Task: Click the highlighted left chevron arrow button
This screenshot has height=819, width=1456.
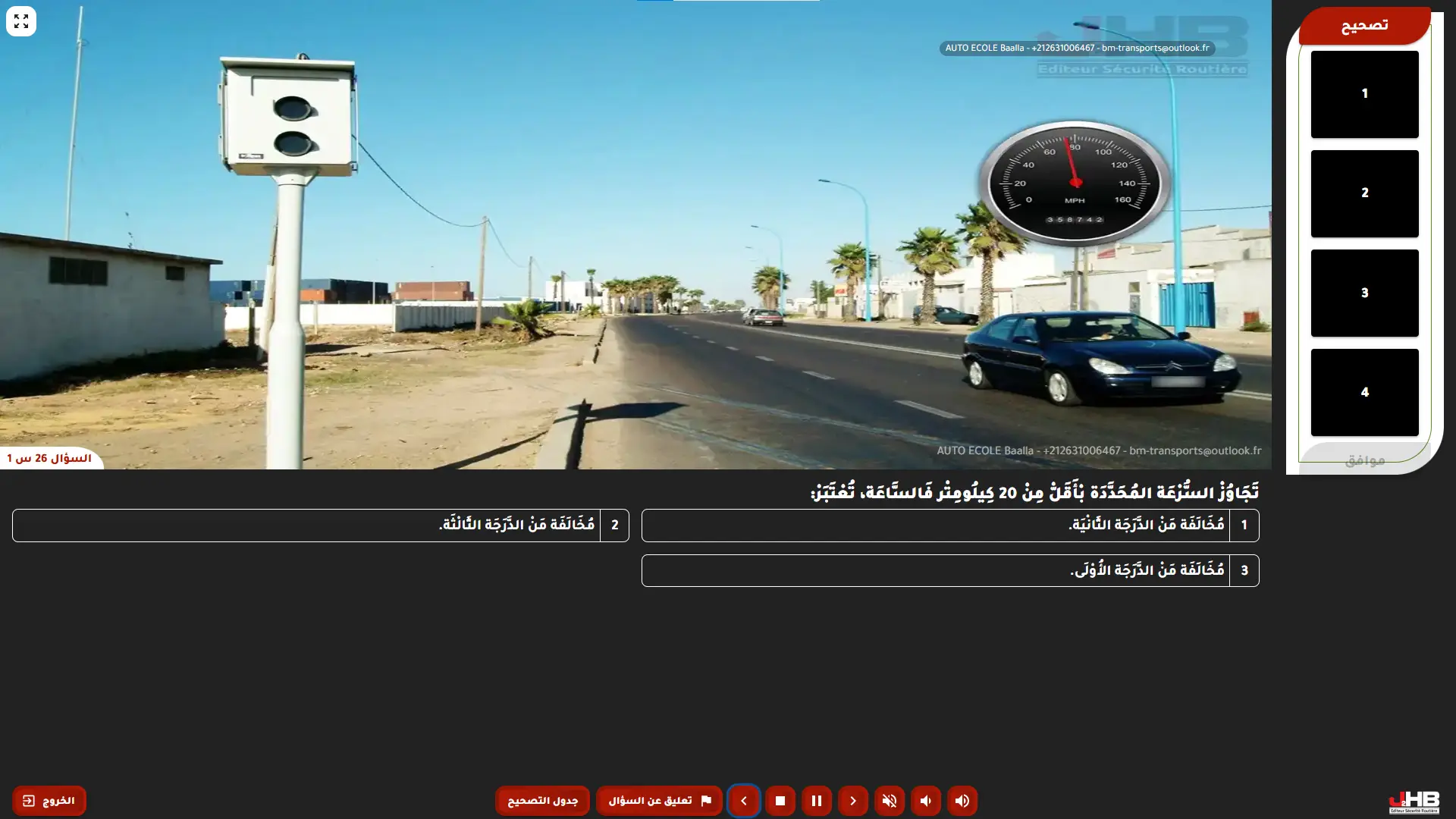Action: (743, 801)
